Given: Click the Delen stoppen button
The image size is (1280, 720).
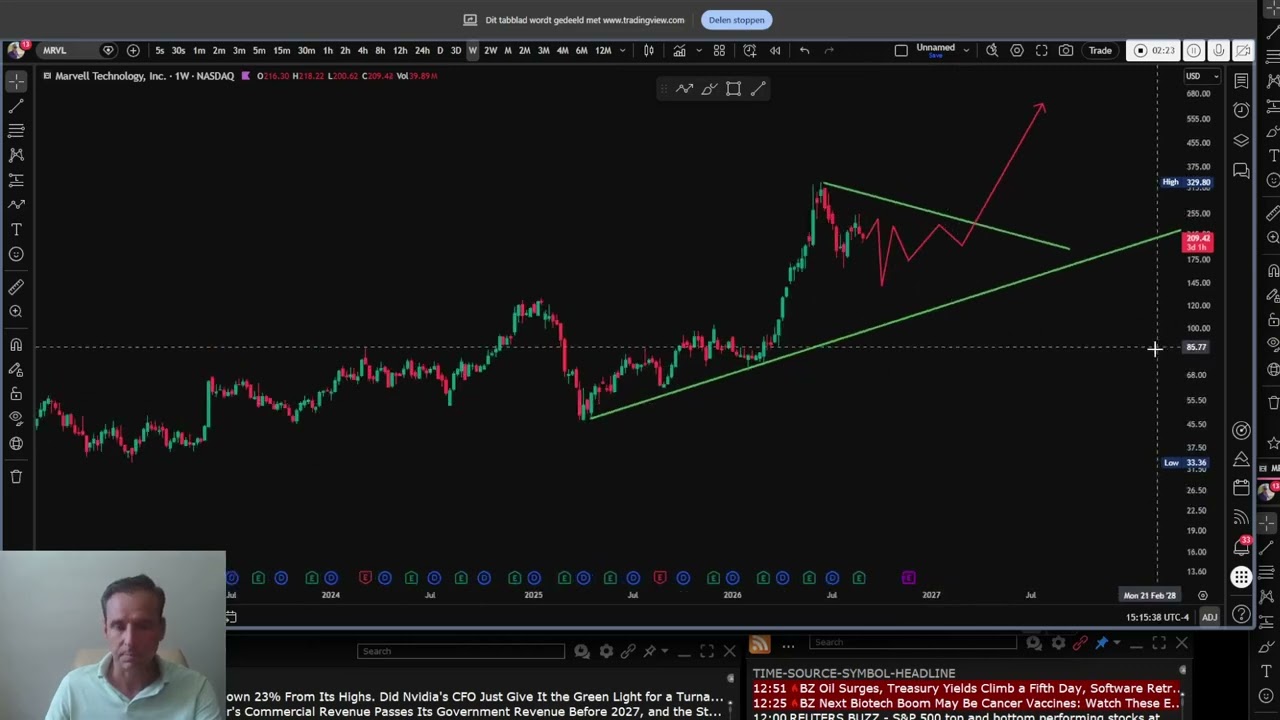Looking at the screenshot, I should (736, 20).
